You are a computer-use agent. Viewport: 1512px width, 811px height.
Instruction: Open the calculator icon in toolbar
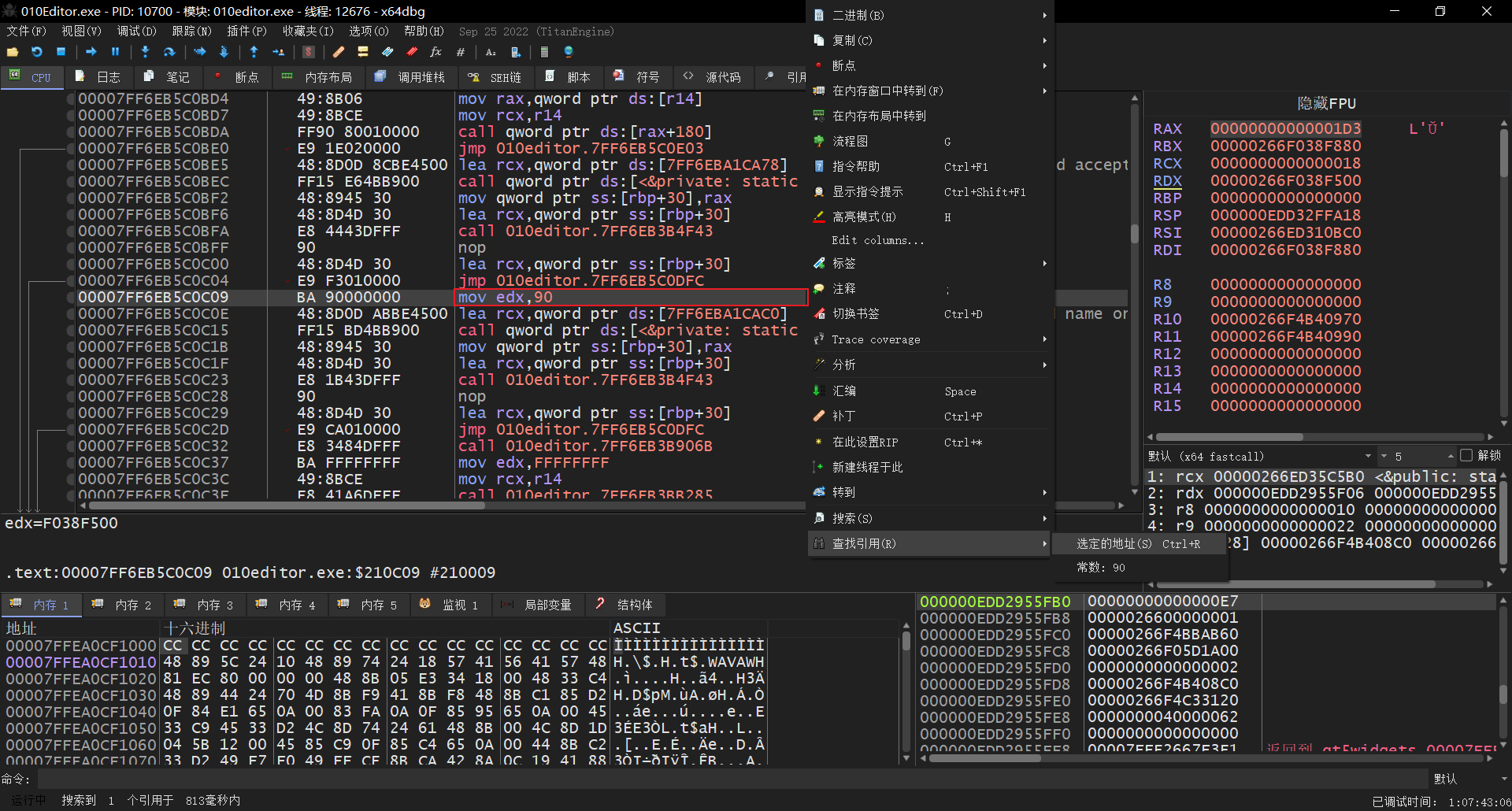tap(544, 52)
